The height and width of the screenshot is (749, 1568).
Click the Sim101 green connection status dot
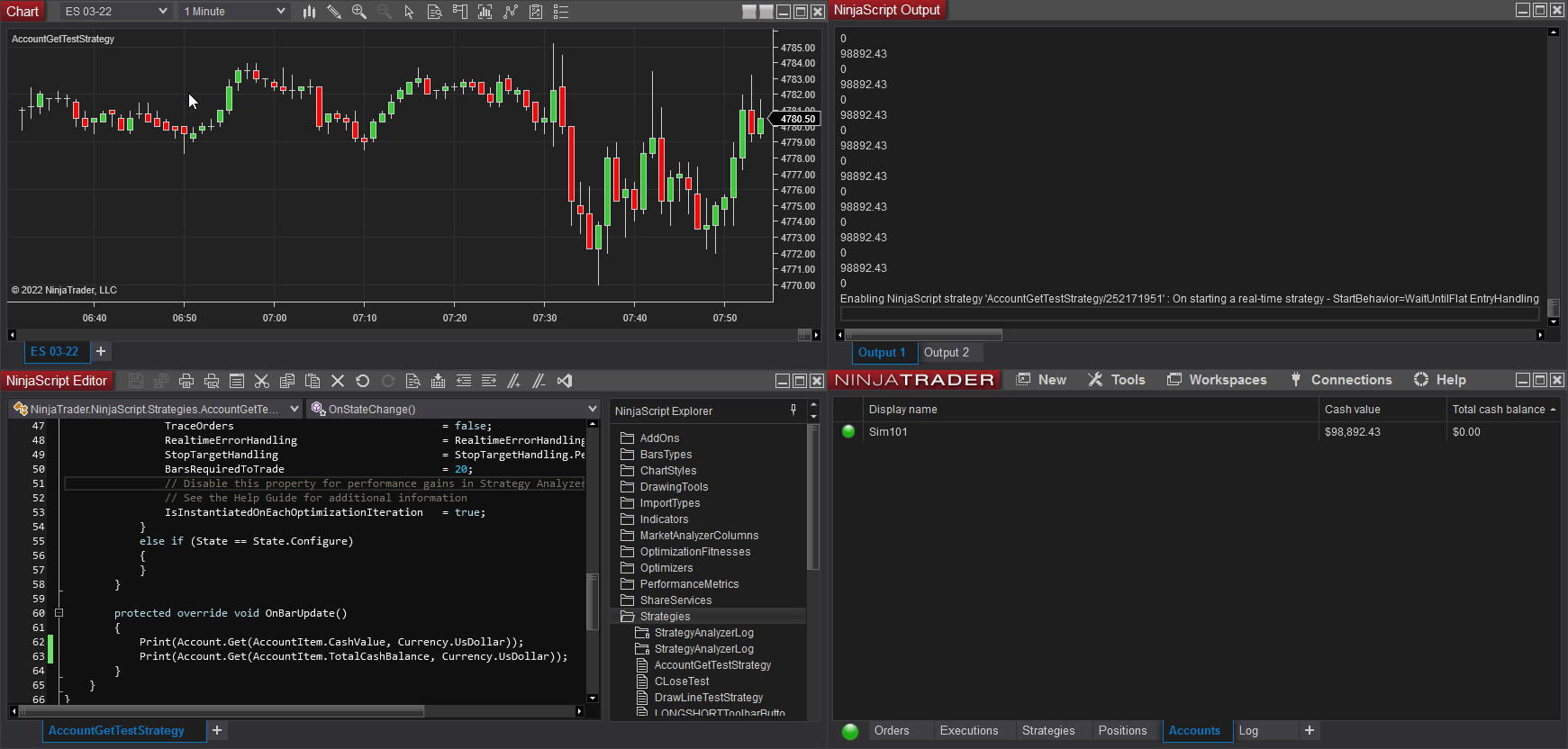[x=848, y=431]
